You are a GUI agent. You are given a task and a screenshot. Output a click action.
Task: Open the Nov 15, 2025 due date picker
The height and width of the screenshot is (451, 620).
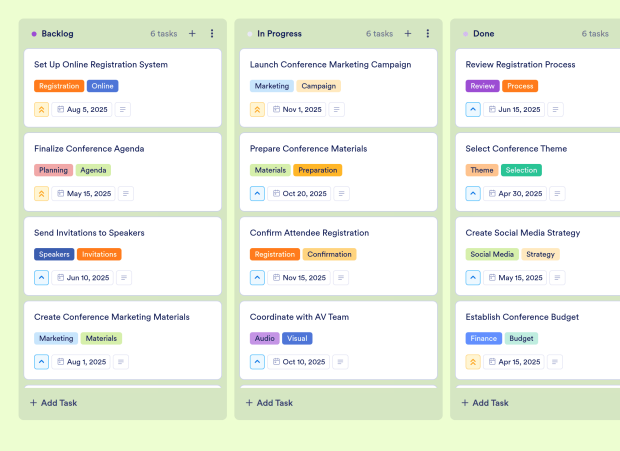(x=298, y=278)
